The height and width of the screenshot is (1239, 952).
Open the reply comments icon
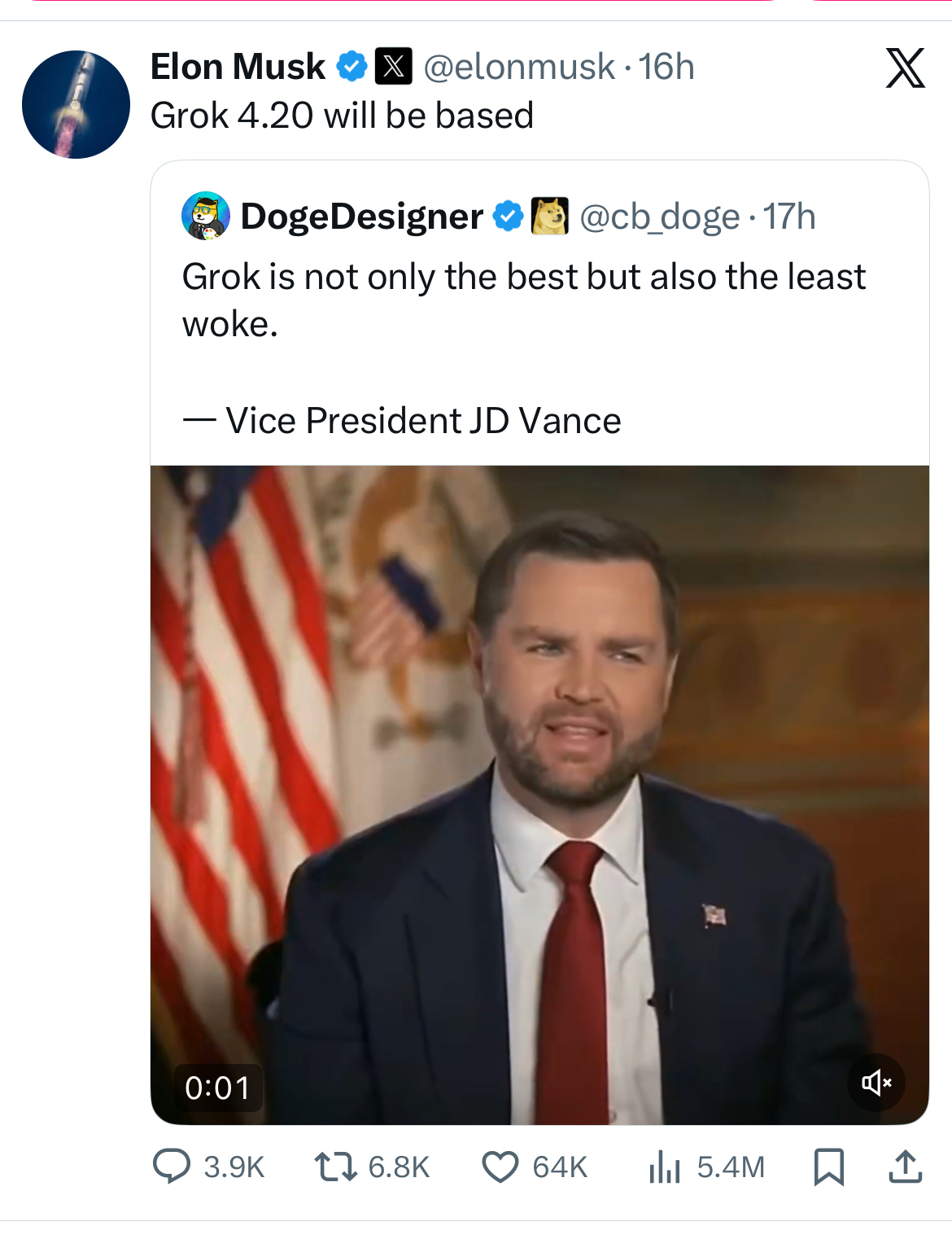click(172, 1166)
